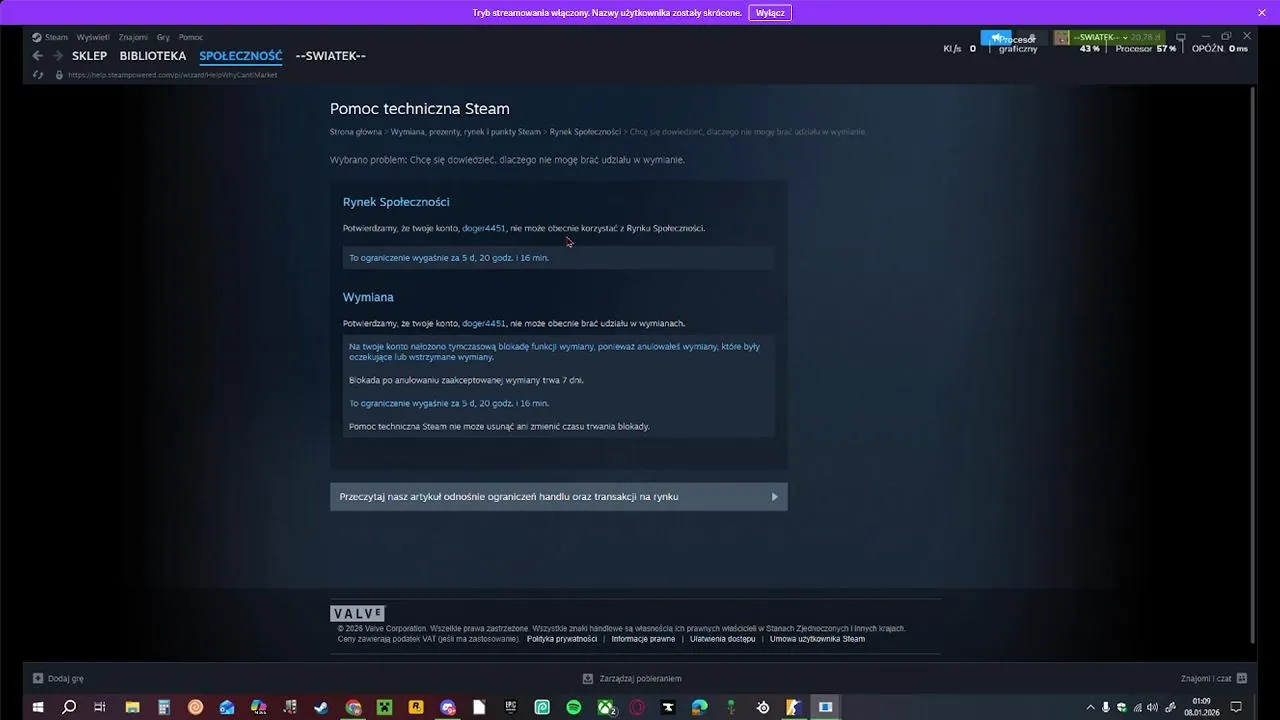Open File Explorer from taskbar
Image resolution: width=1280 pixels, height=720 pixels.
pyautogui.click(x=132, y=707)
